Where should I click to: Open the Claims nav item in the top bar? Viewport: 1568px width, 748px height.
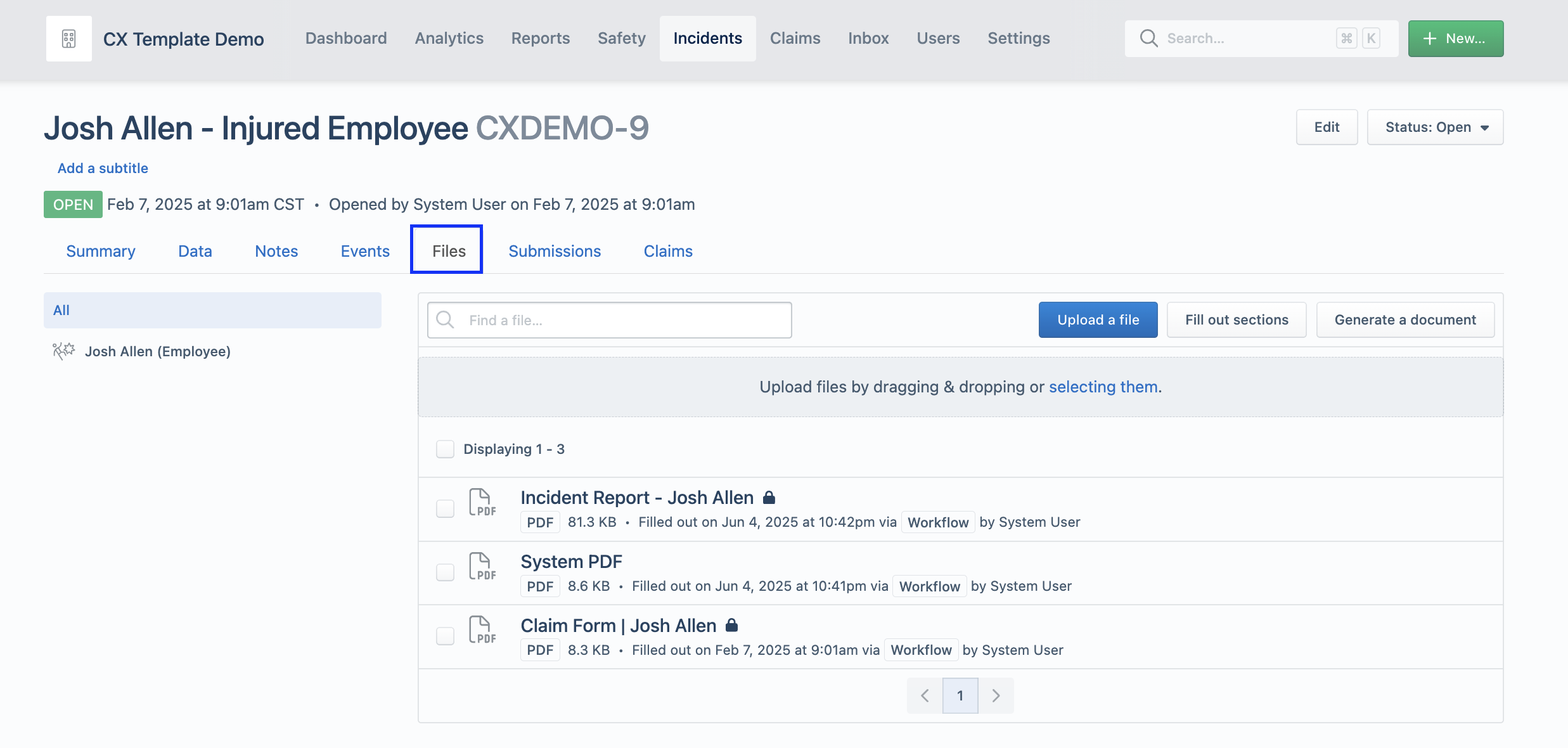[795, 39]
